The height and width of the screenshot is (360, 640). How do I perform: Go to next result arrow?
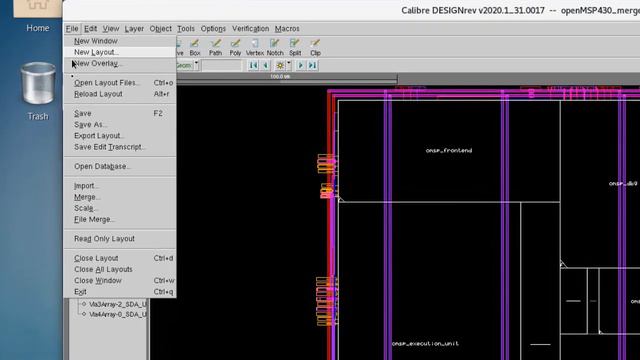pyautogui.click(x=300, y=65)
